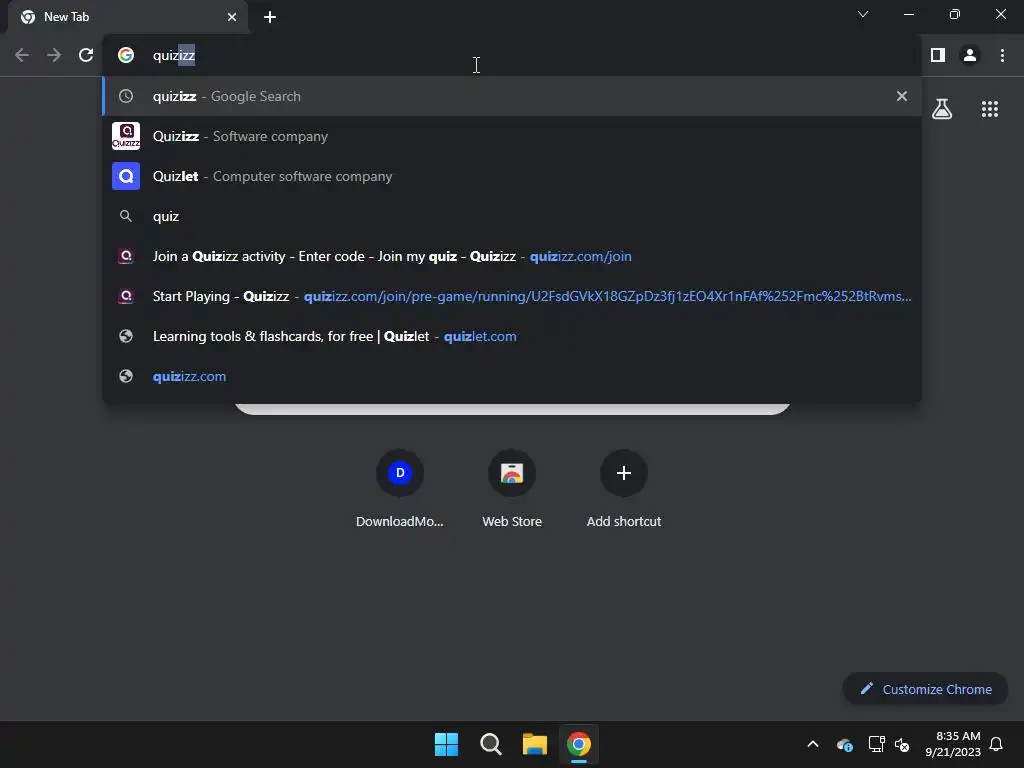Image resolution: width=1024 pixels, height=768 pixels.
Task: Click the Quizizz favicon on Start Playing row
Action: (x=126, y=296)
